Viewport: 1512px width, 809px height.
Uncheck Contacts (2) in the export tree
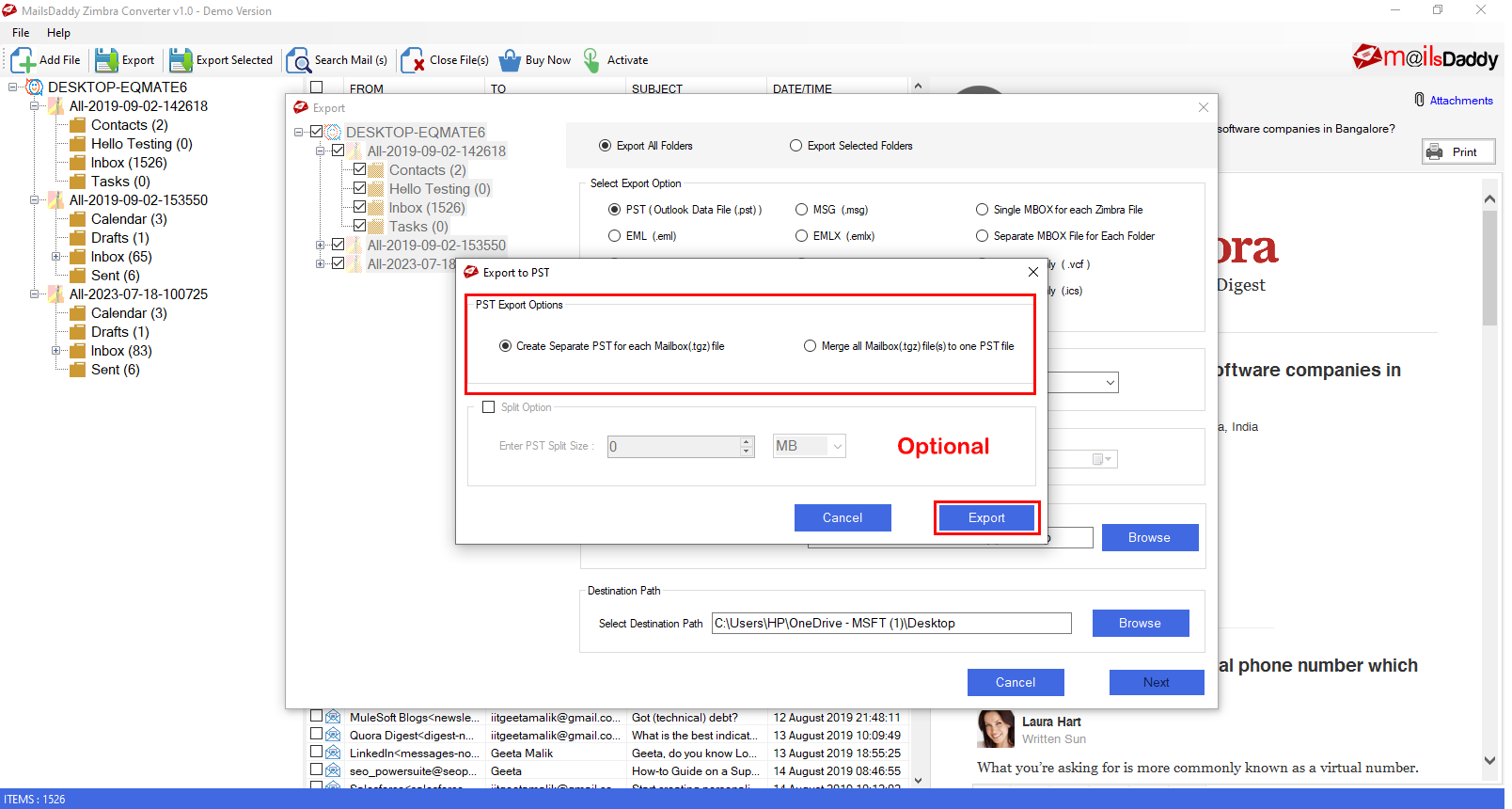[x=359, y=169]
